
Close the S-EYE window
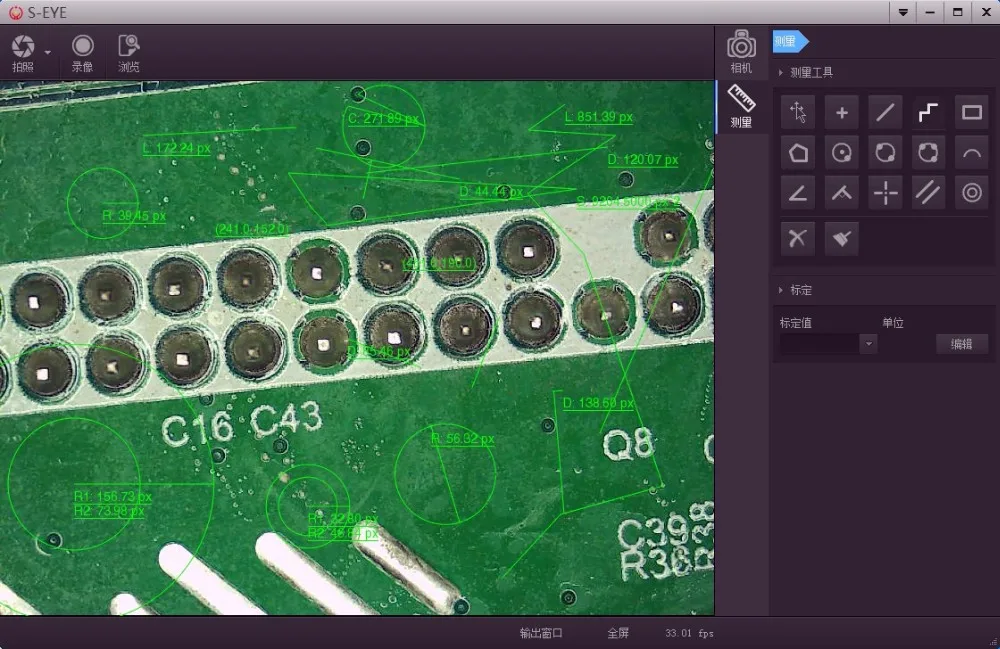986,12
